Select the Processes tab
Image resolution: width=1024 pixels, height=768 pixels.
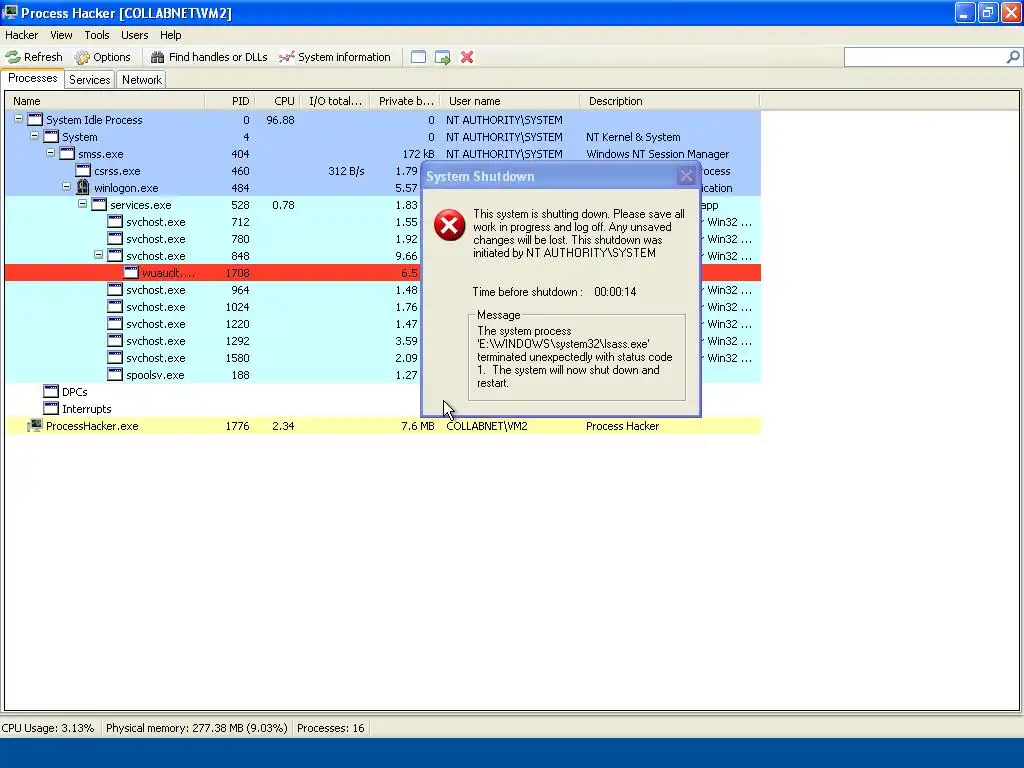pyautogui.click(x=33, y=78)
